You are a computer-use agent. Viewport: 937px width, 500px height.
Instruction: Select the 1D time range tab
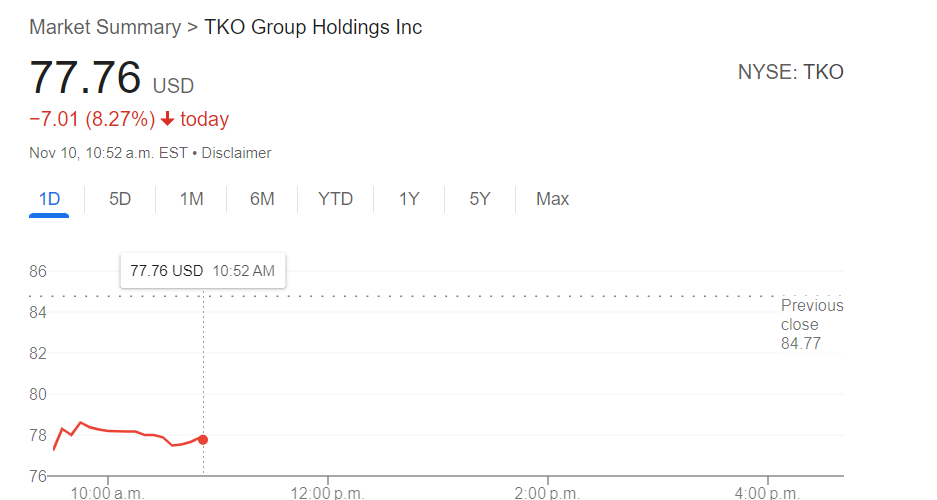coord(49,199)
